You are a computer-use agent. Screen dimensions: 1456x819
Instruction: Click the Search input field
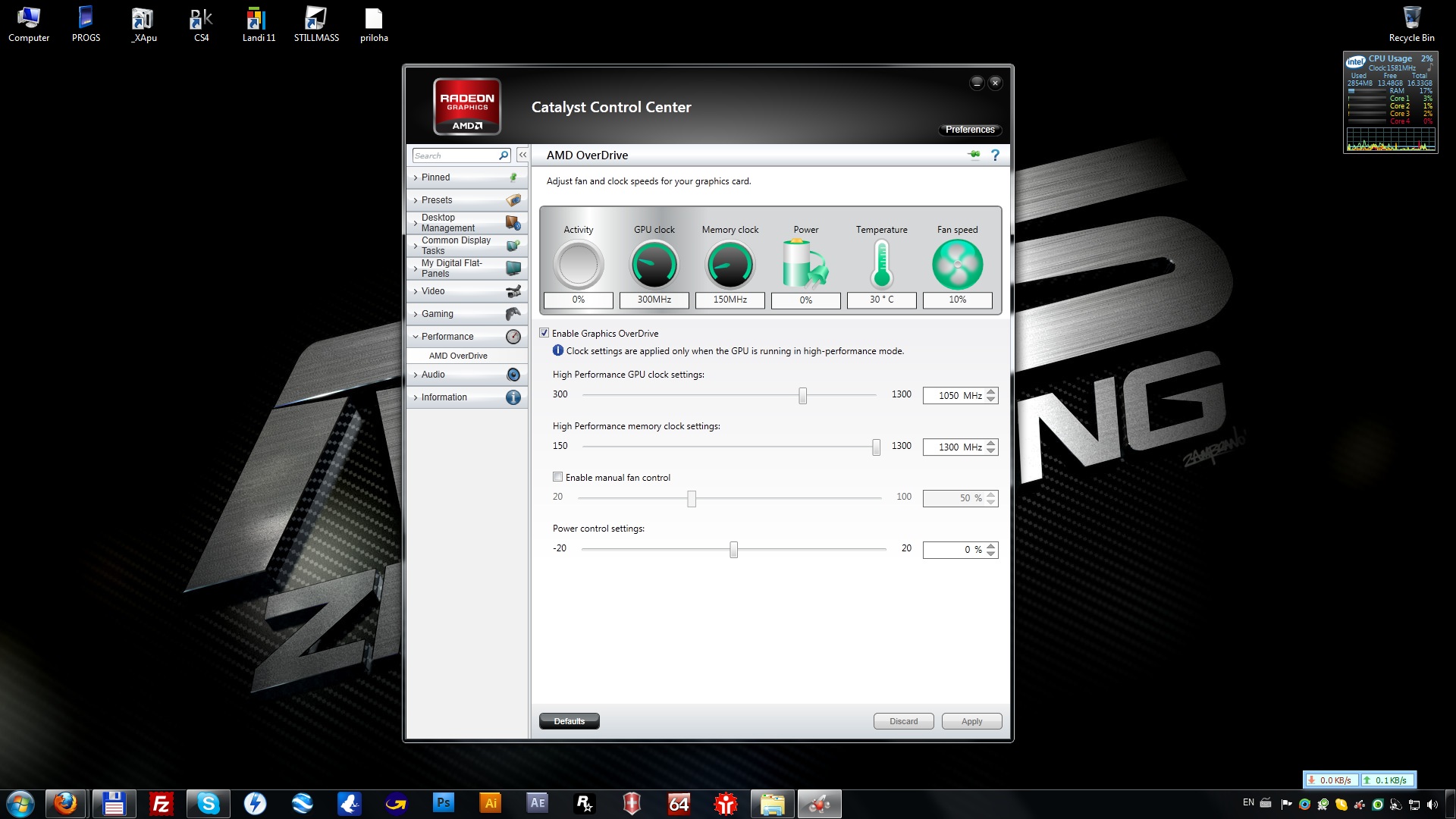455,155
